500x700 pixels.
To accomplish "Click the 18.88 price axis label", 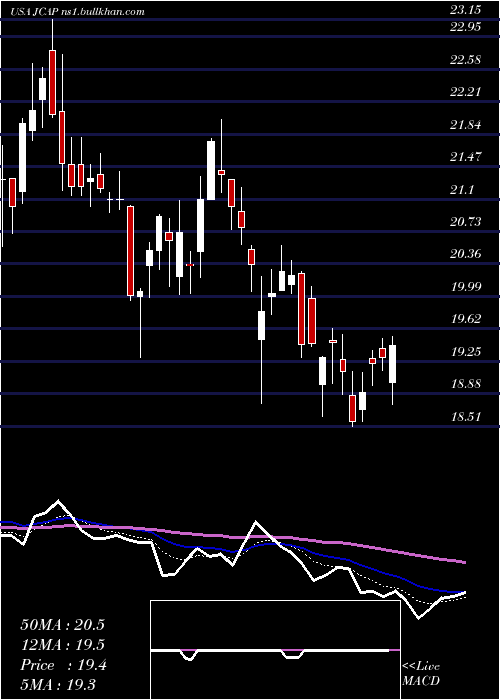I will (x=466, y=384).
